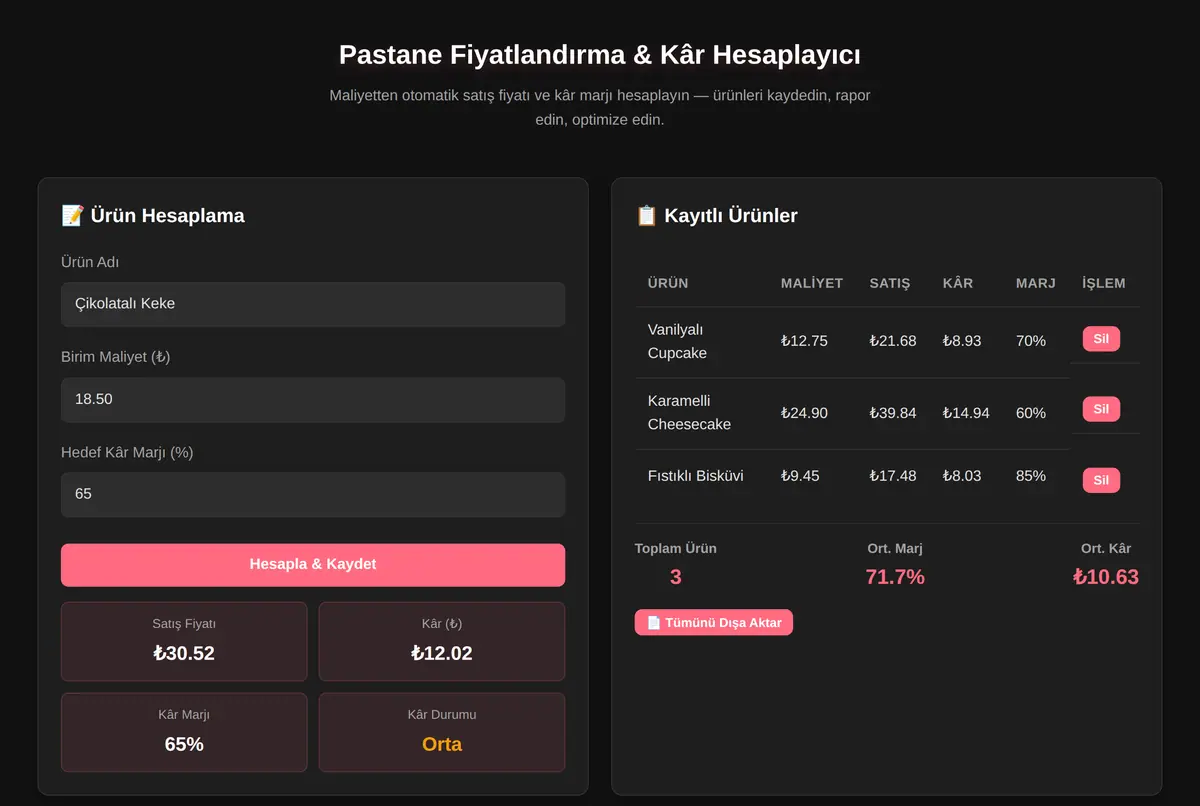The image size is (1200, 806).
Task: Click the ₺17.48 sale price cell
Action: tap(893, 476)
